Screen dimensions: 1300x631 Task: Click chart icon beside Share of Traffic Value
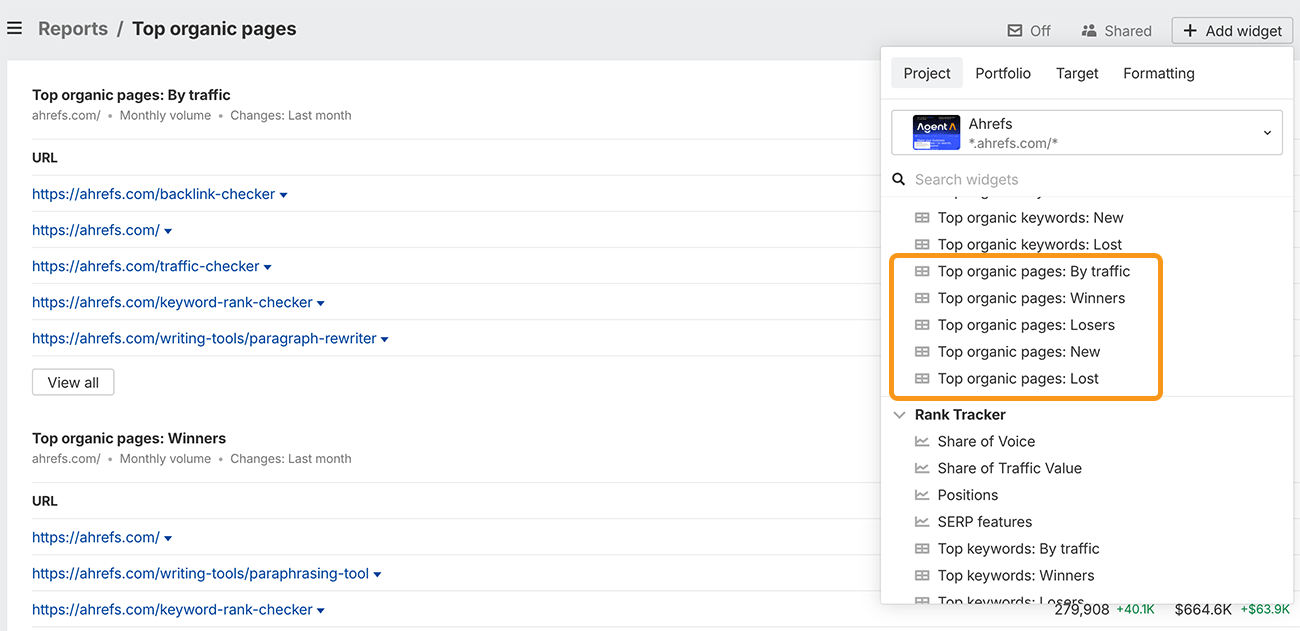[922, 469]
